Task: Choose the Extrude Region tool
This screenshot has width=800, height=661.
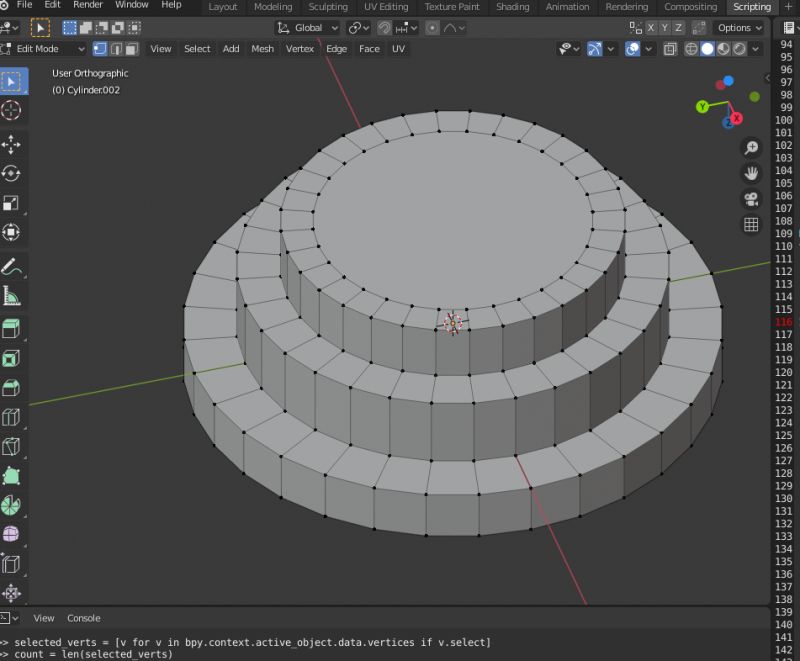Action: [x=12, y=329]
